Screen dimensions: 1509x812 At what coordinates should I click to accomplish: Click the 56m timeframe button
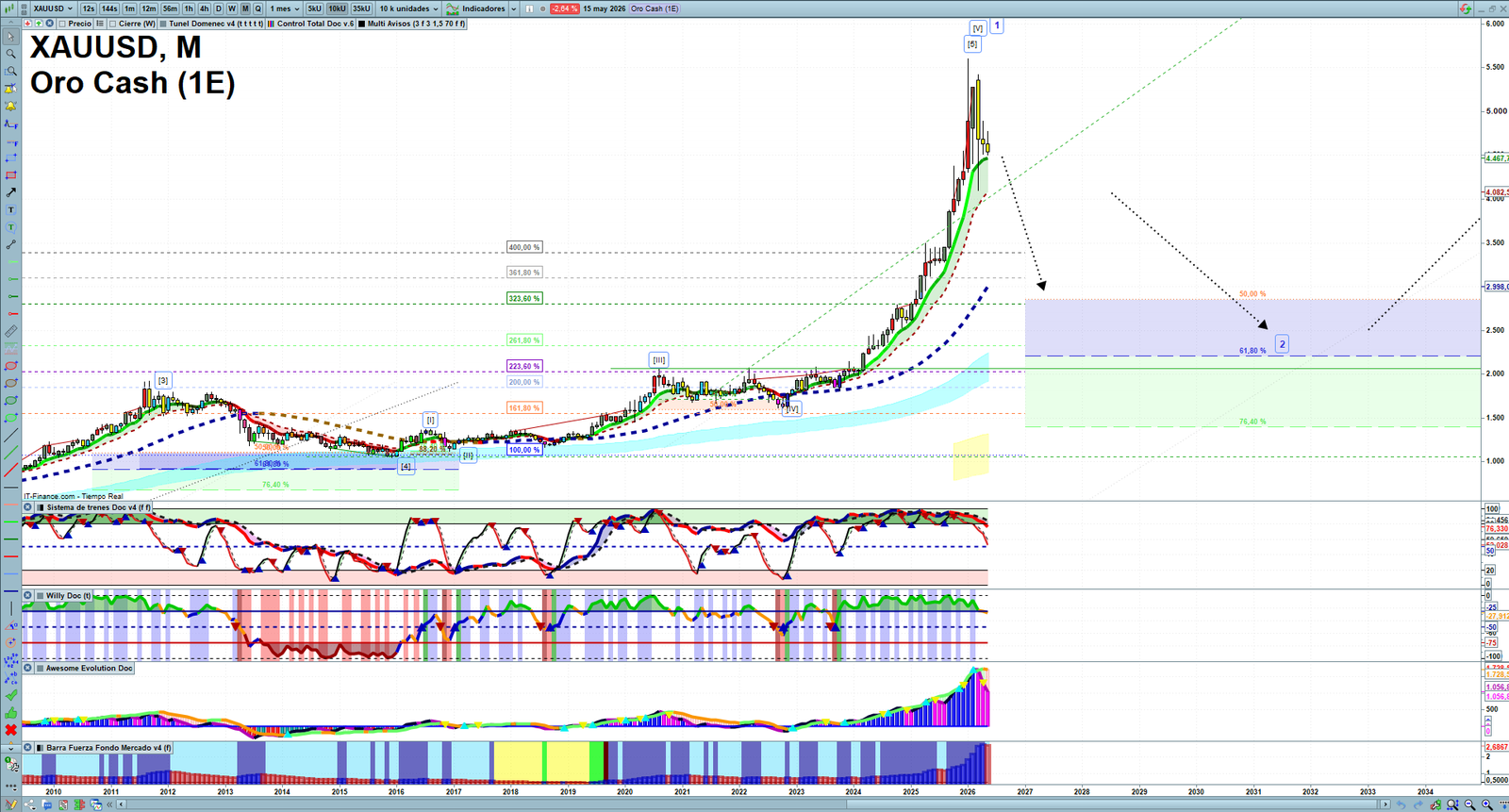(170, 8)
